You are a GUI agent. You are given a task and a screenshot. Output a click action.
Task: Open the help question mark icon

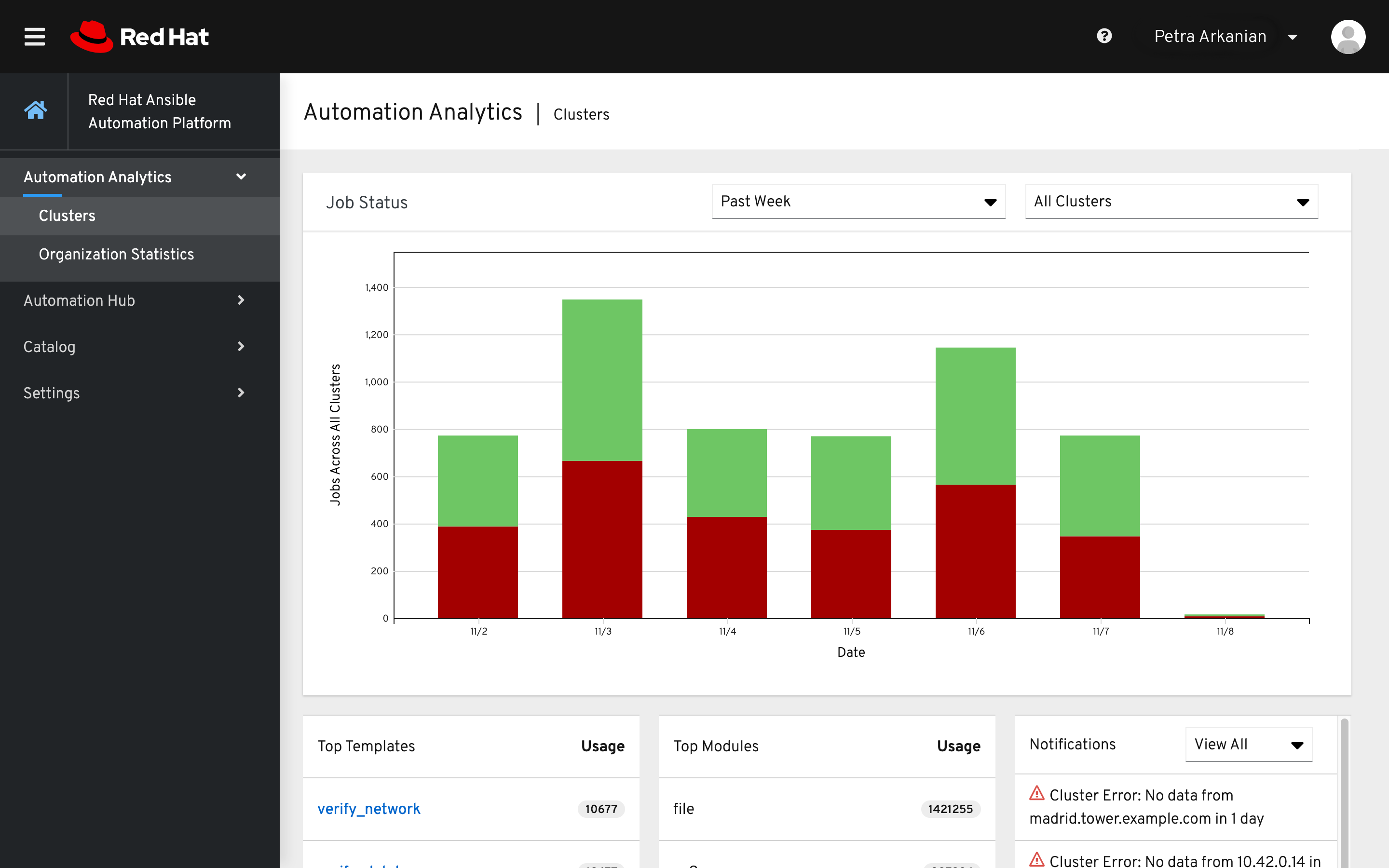(1104, 36)
